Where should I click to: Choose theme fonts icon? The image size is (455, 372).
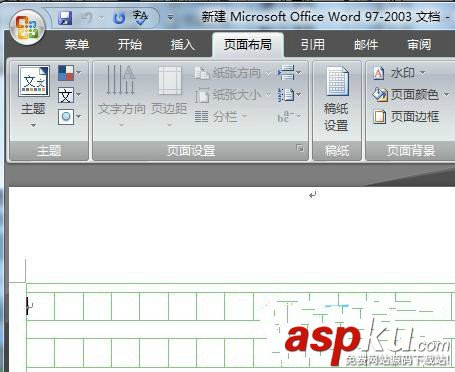[69, 95]
